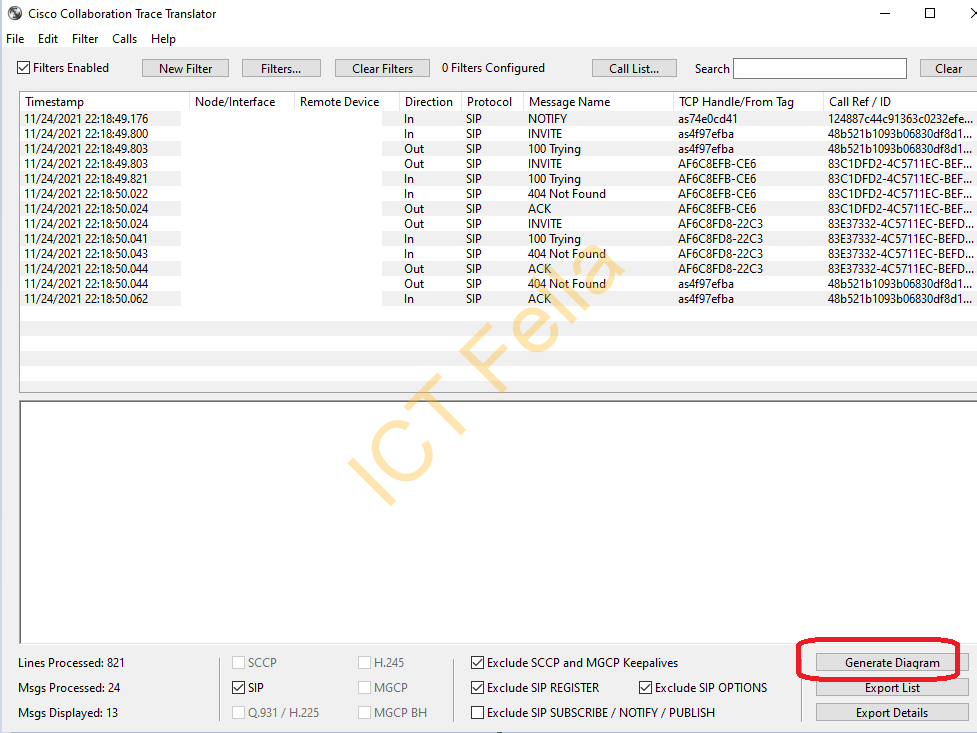This screenshot has height=733, width=977.
Task: Click the New Filter button
Action: point(185,67)
